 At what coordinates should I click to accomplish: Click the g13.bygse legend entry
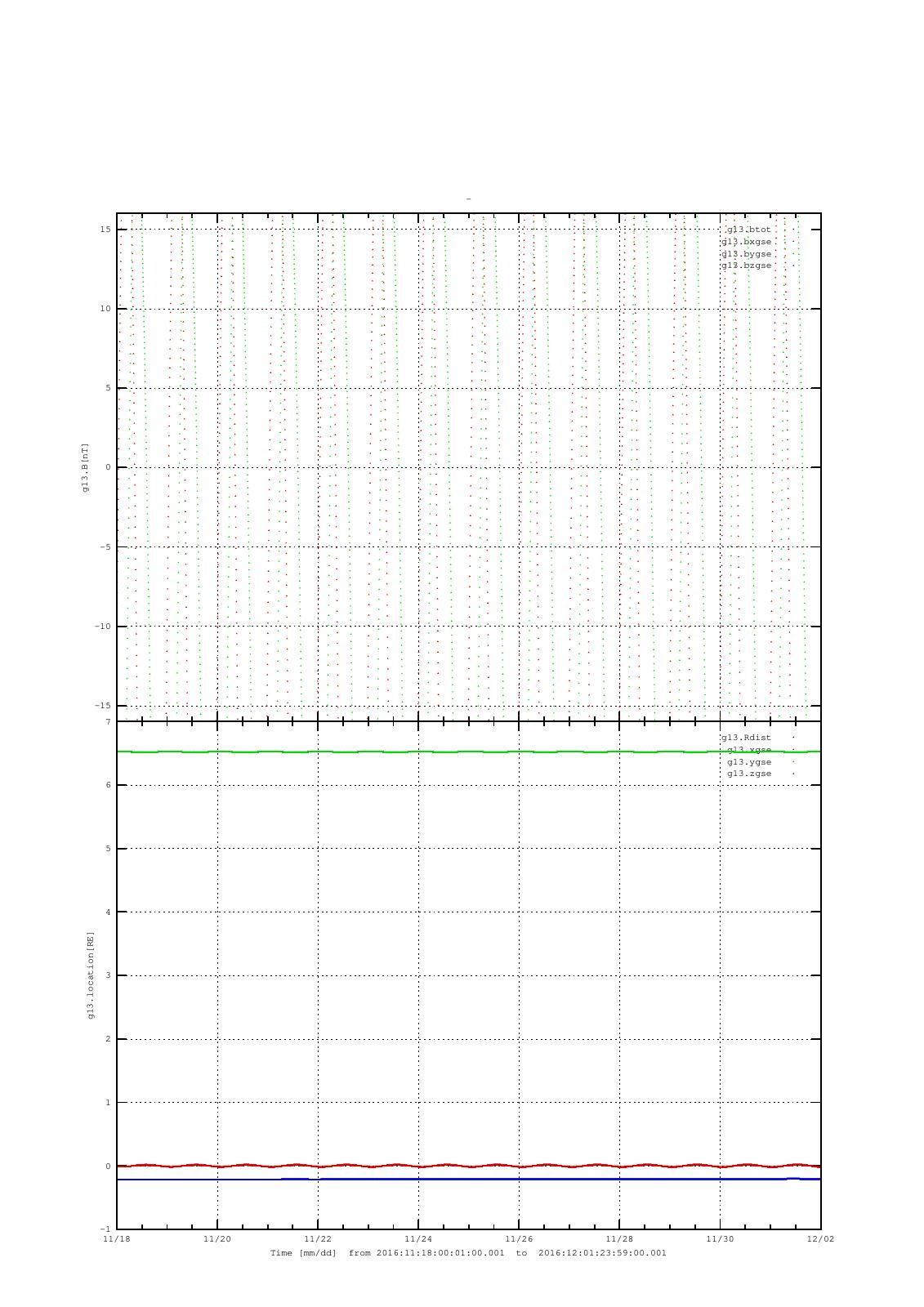coord(746,254)
